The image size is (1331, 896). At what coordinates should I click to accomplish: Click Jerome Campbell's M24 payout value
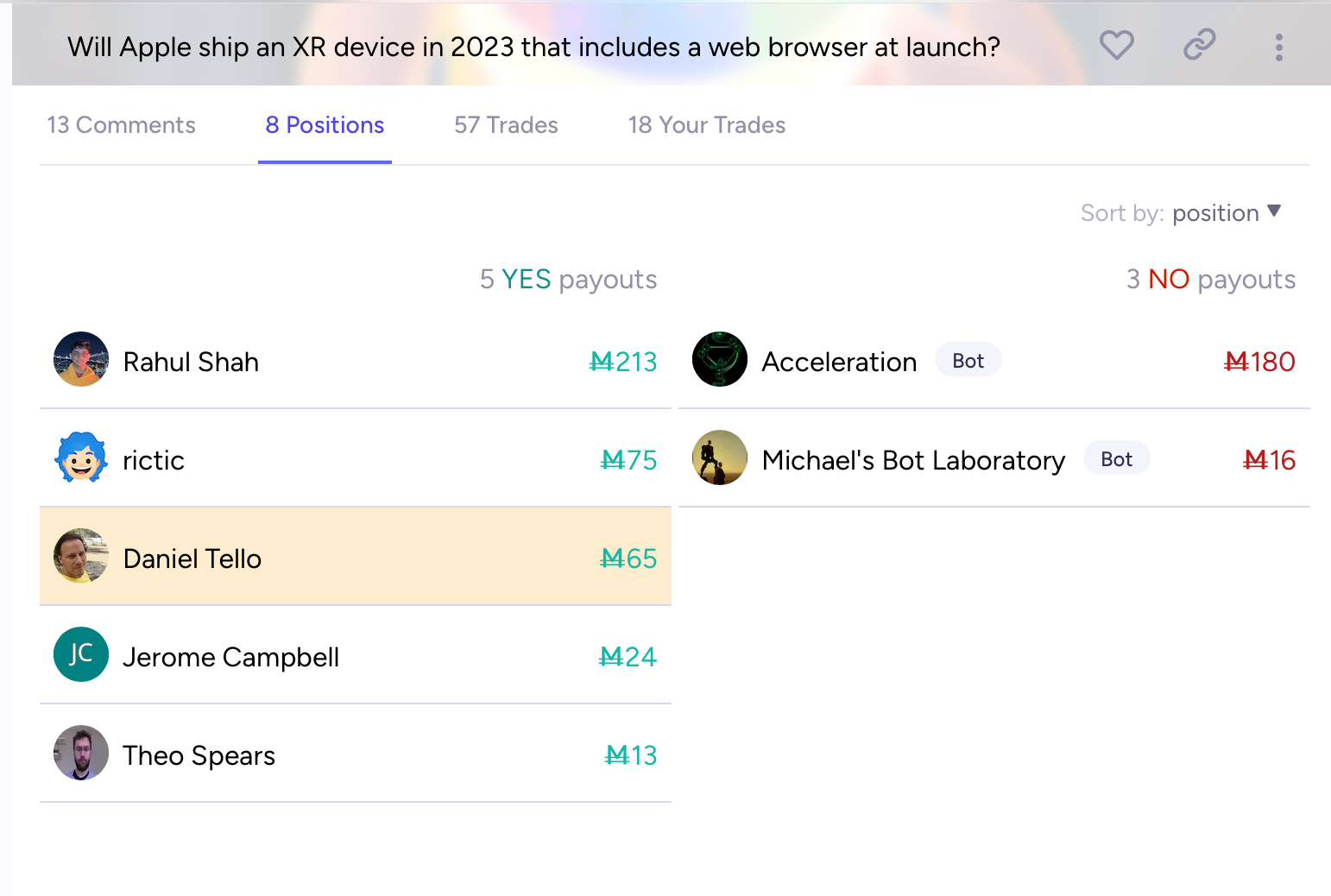[x=628, y=657]
